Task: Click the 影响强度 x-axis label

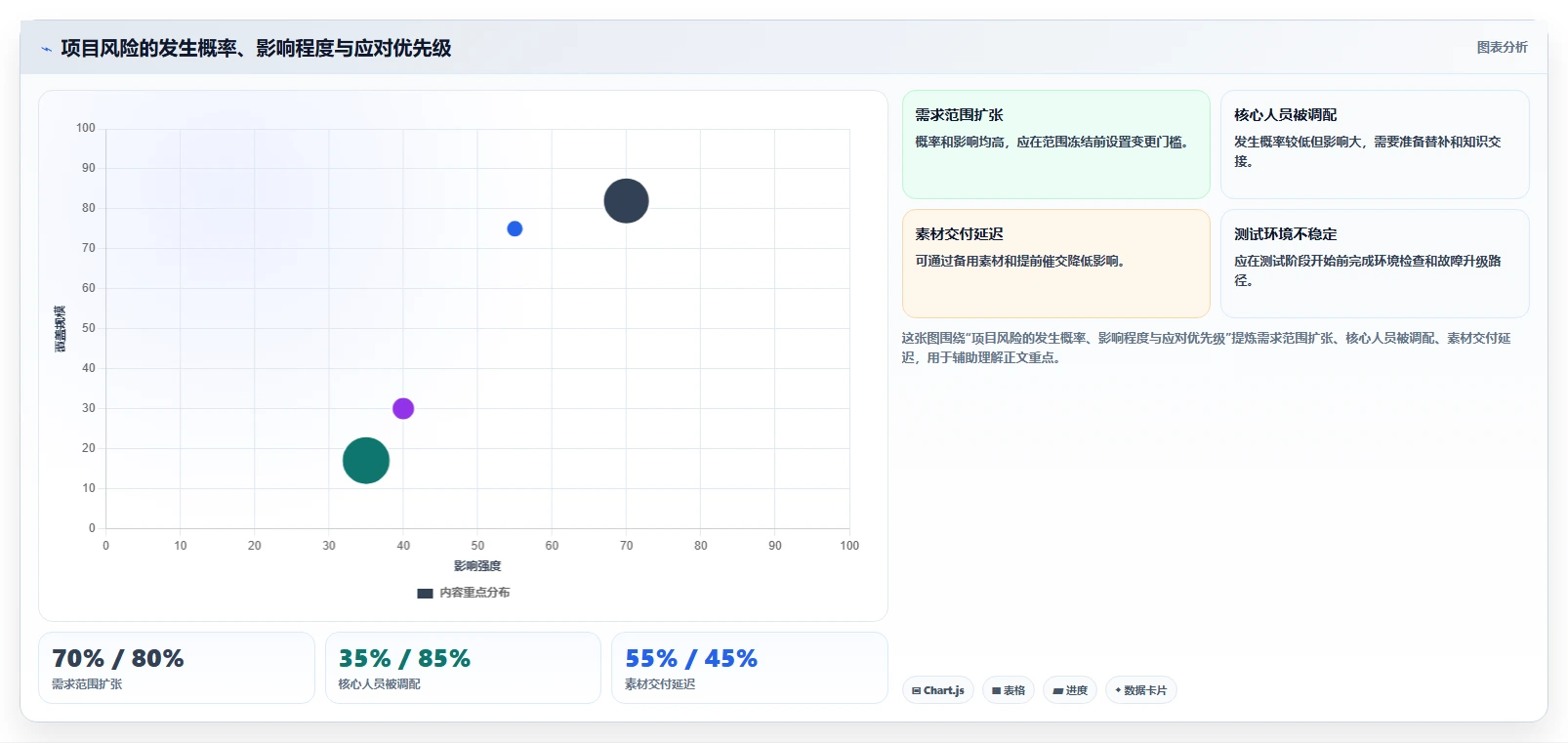Action: [477, 566]
